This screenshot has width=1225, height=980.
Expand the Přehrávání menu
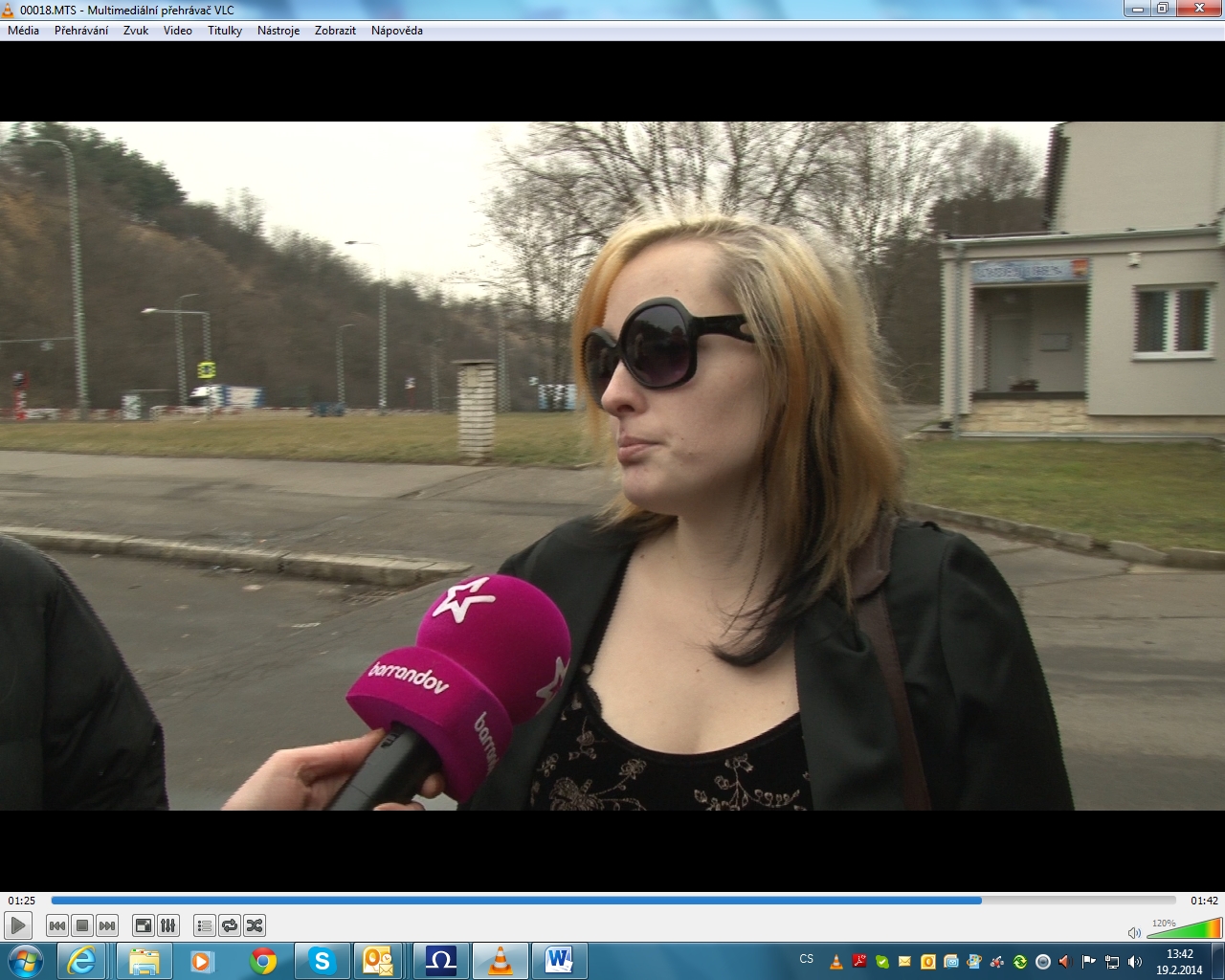coord(81,31)
